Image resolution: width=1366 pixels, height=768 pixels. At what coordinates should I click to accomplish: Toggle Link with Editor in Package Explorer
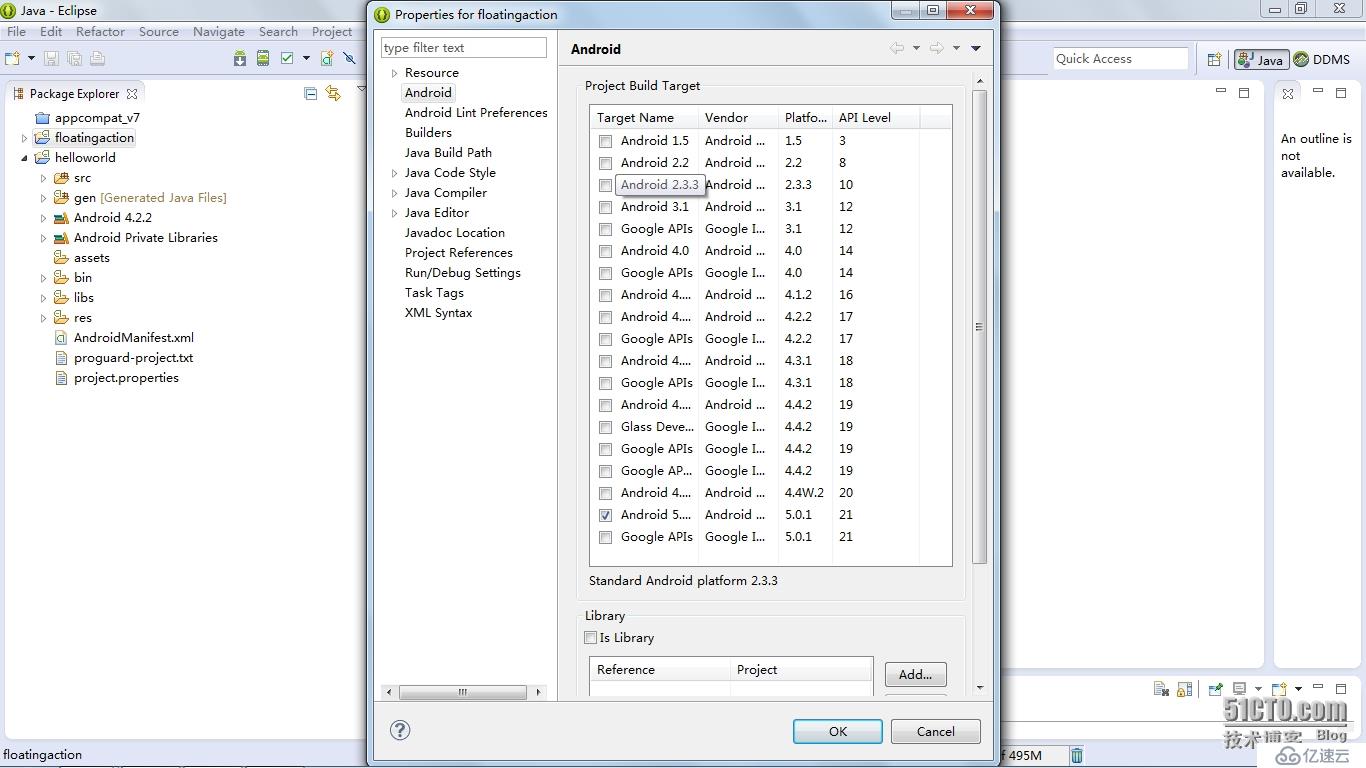tap(333, 93)
